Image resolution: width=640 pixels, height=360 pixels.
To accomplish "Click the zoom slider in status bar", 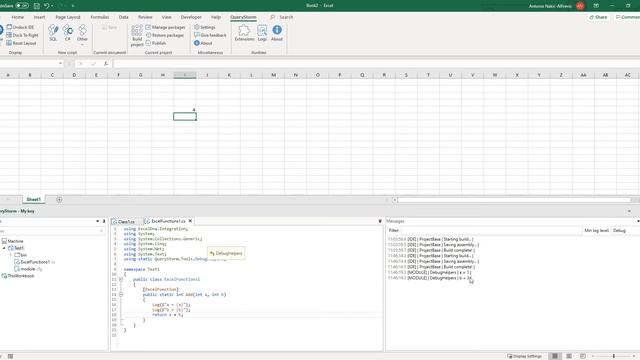I will click(613, 356).
